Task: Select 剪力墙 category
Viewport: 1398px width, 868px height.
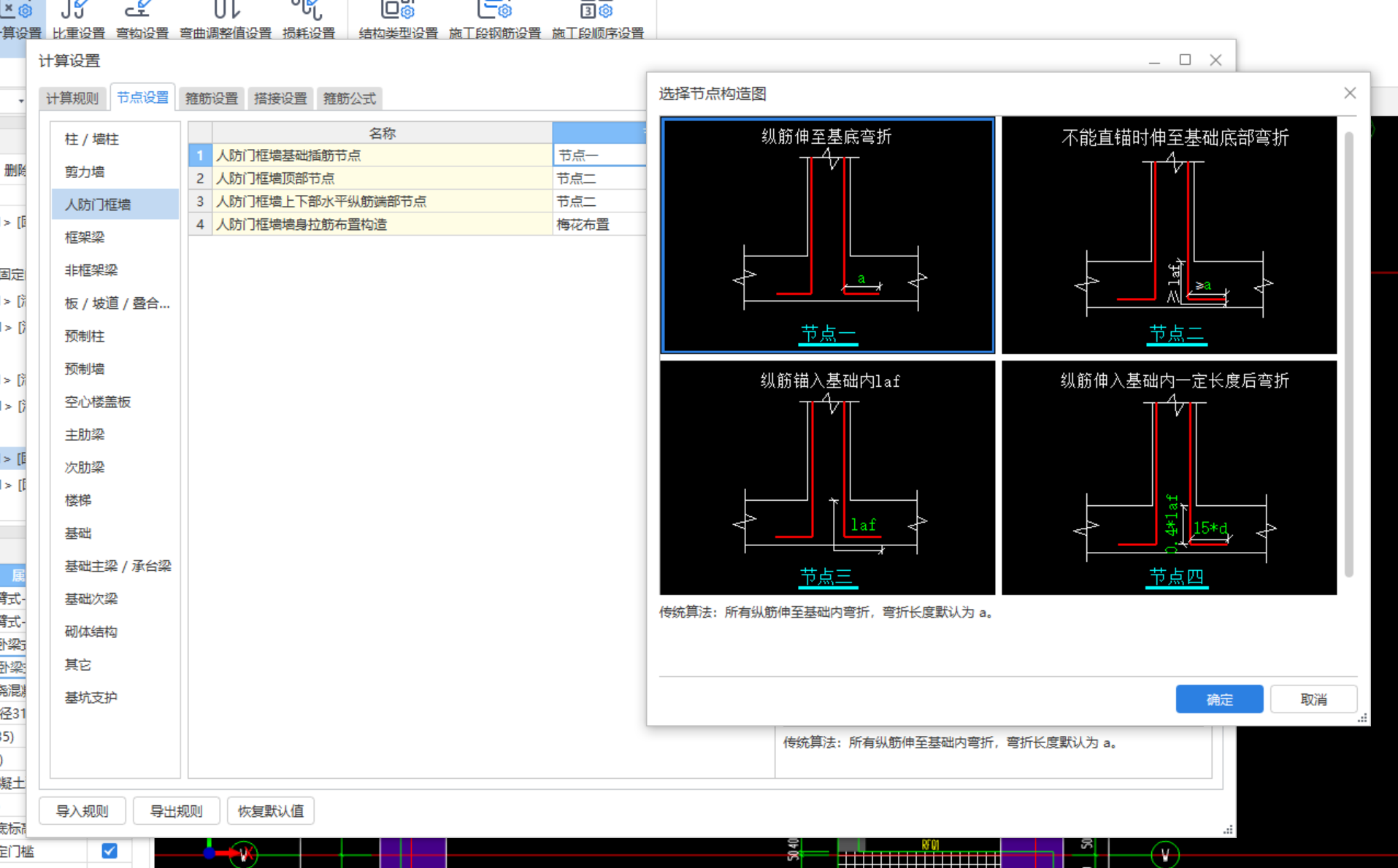Action: 115,172
